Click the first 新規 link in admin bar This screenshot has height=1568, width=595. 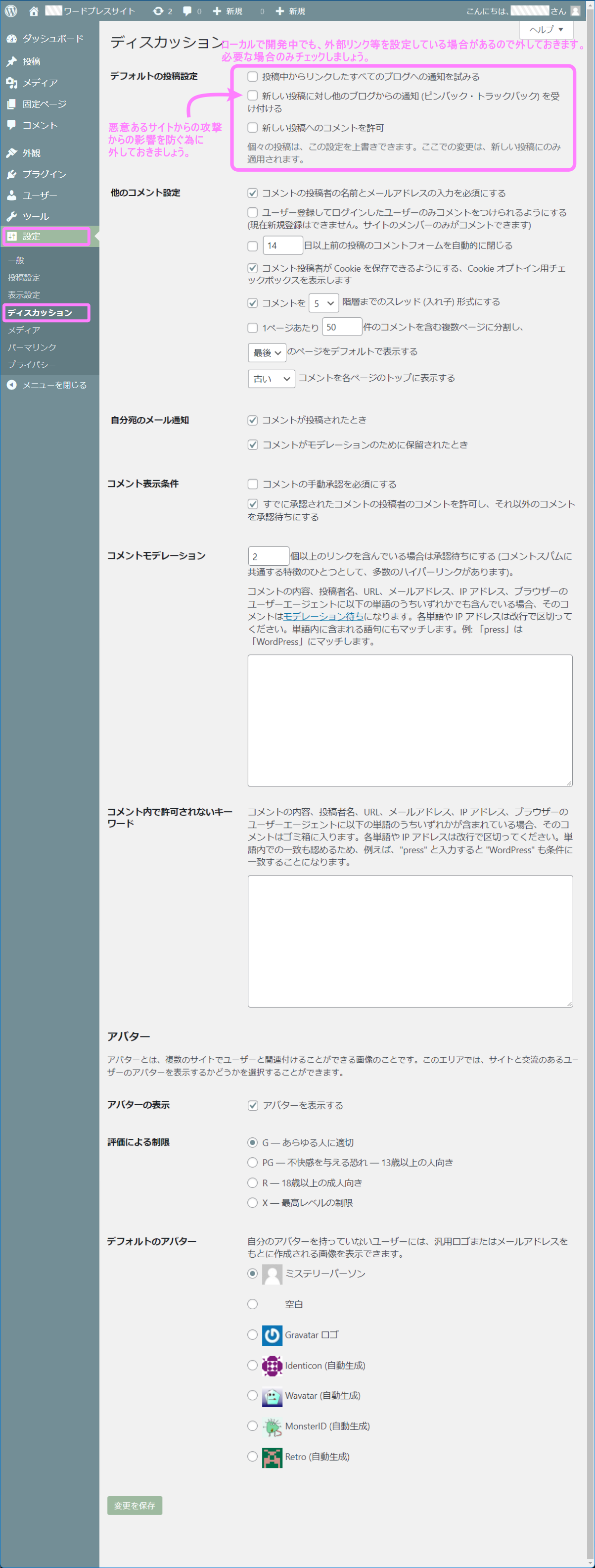(228, 11)
